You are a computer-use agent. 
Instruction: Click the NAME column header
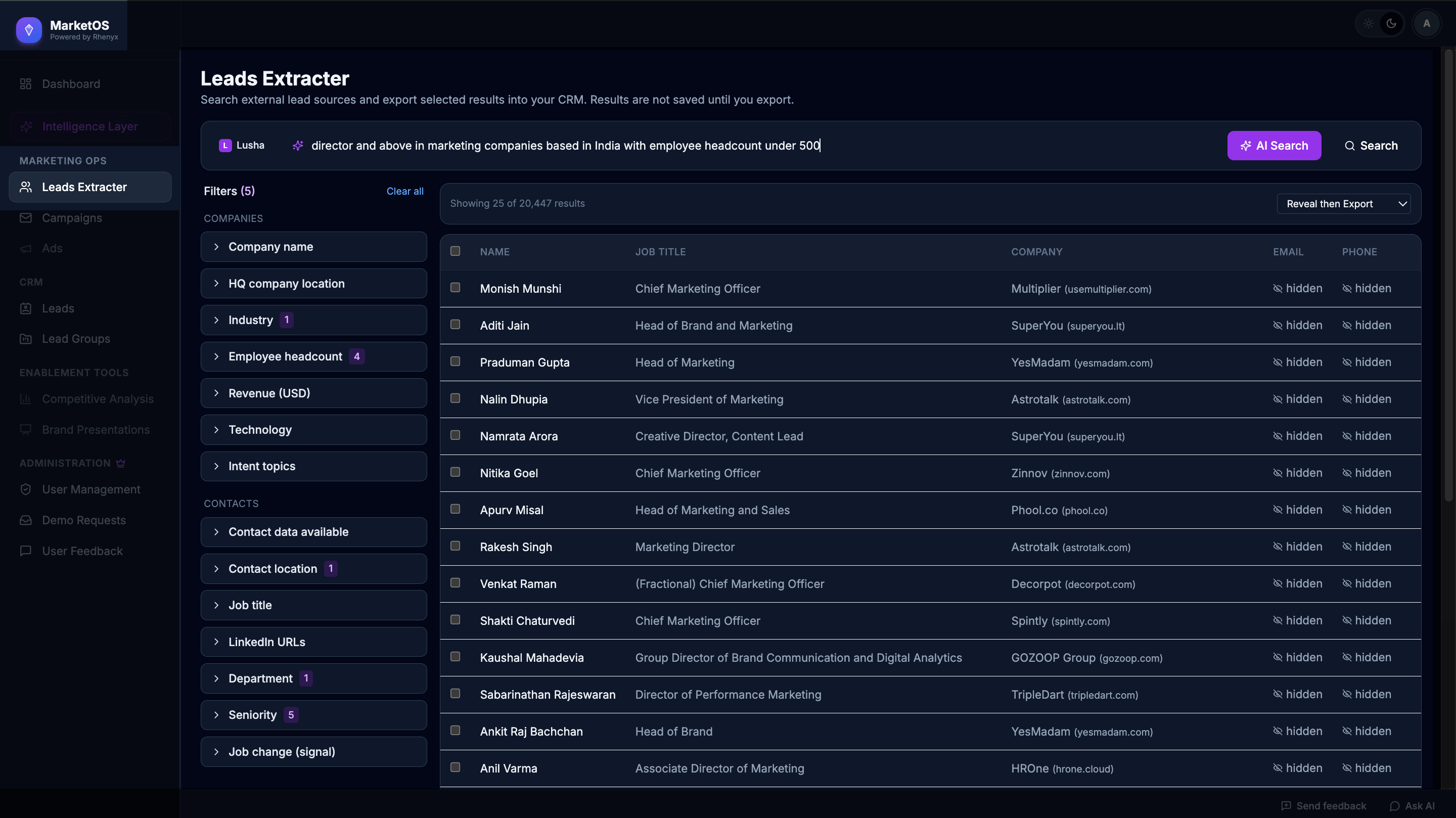pyautogui.click(x=494, y=252)
